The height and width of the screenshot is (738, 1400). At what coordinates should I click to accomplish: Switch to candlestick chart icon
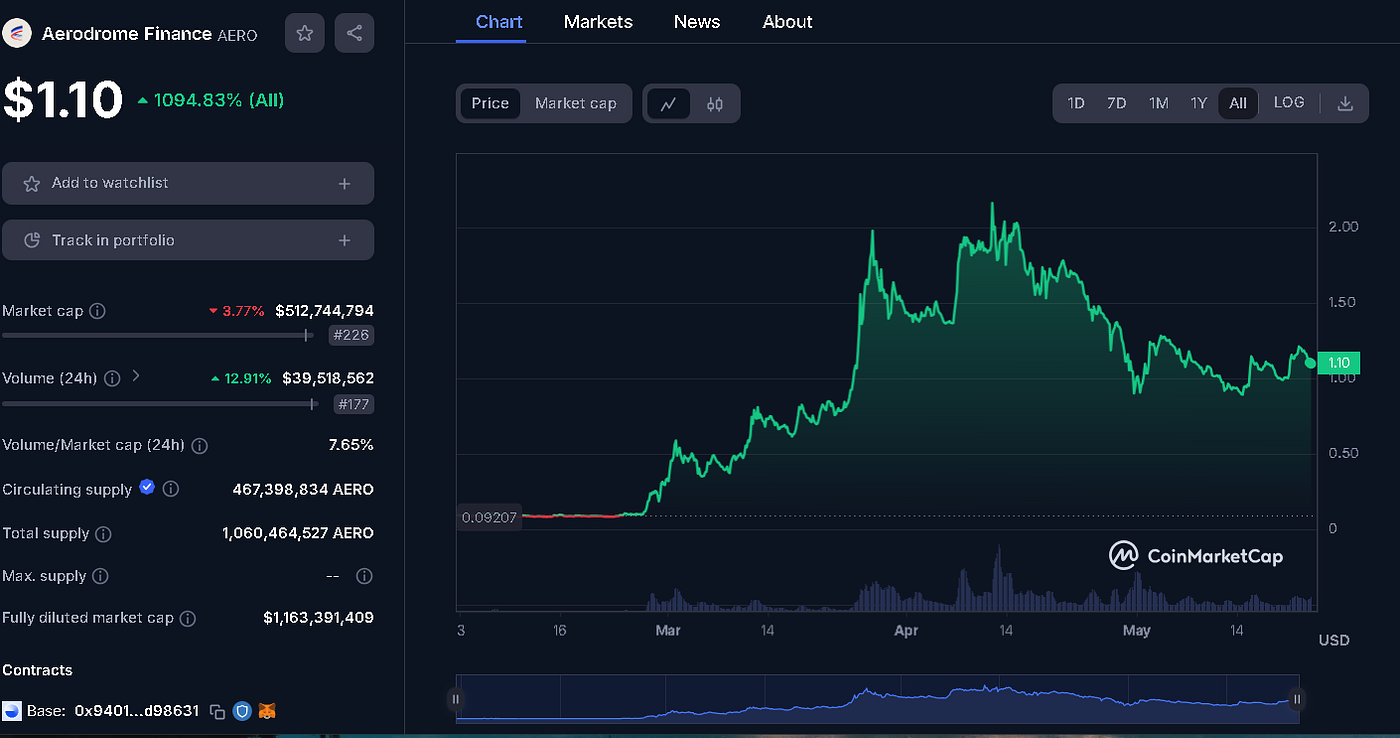point(714,103)
